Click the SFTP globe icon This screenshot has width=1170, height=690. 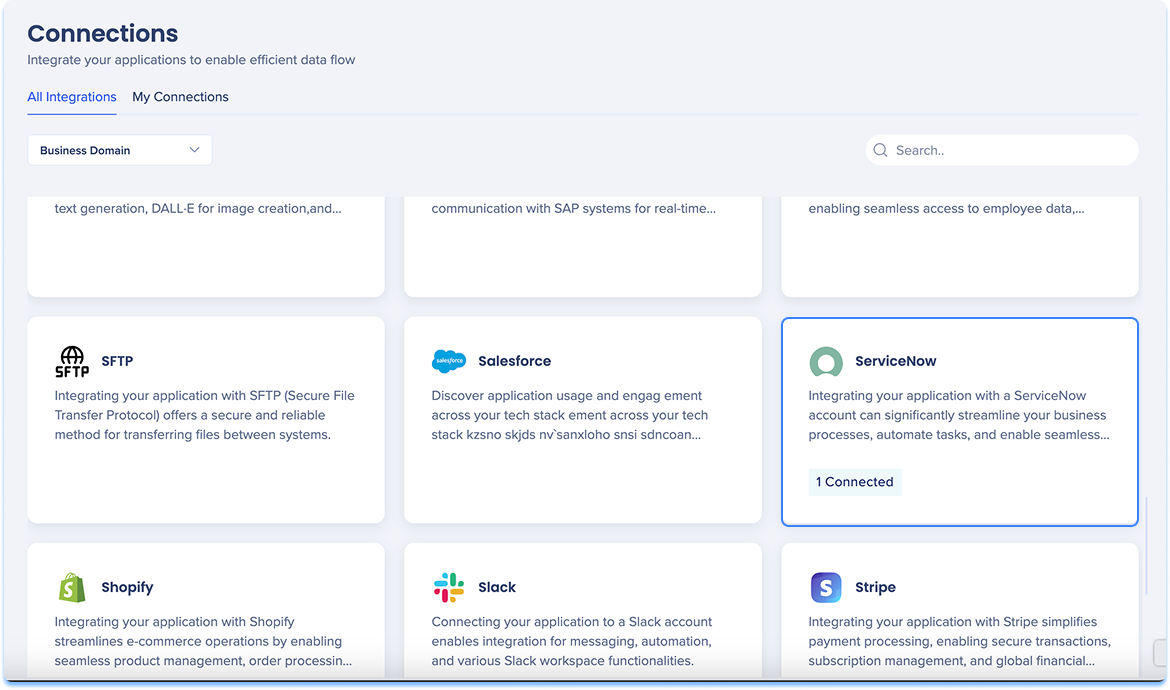pyautogui.click(x=72, y=362)
